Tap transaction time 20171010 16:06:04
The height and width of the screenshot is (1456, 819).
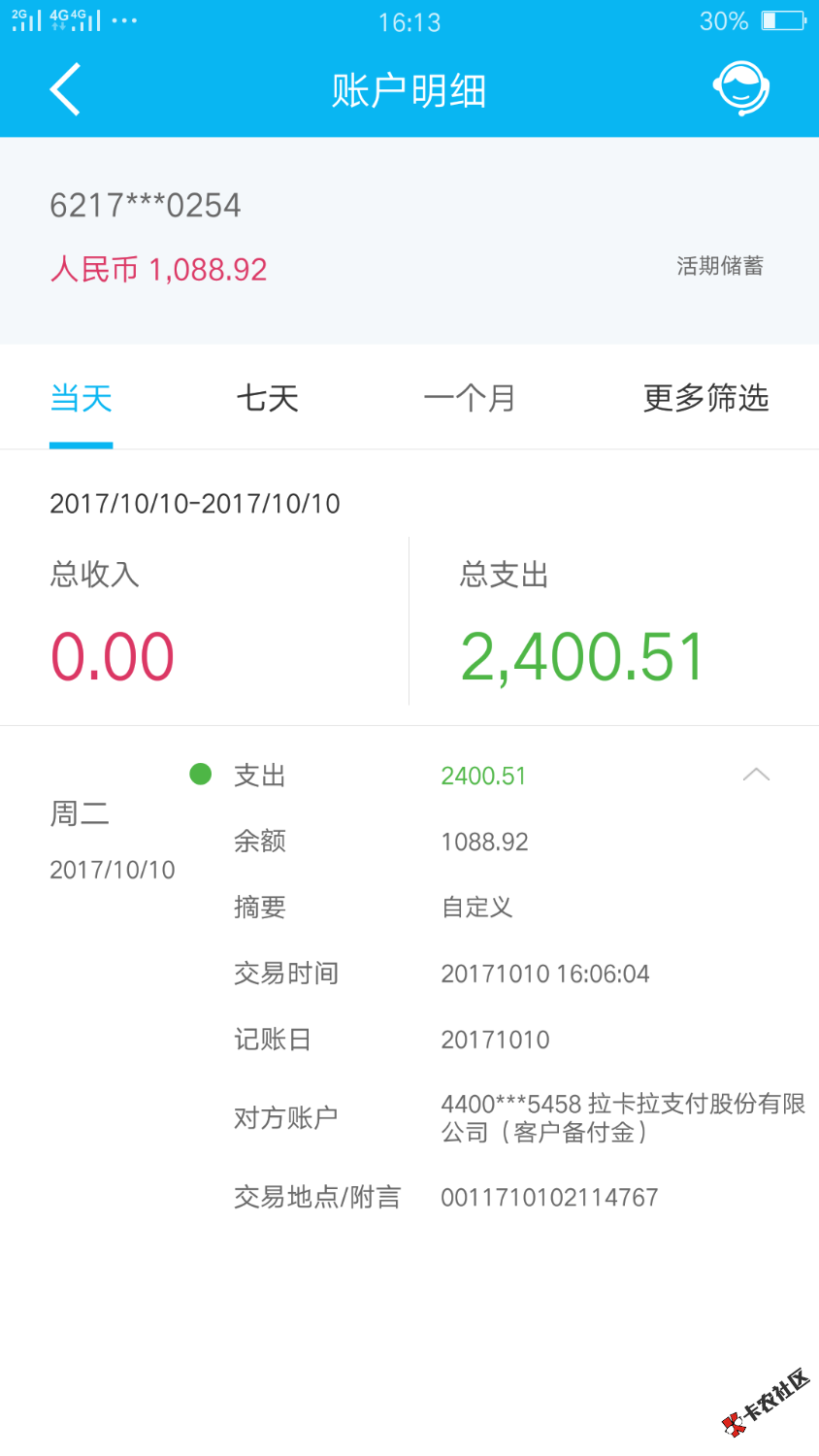545,974
